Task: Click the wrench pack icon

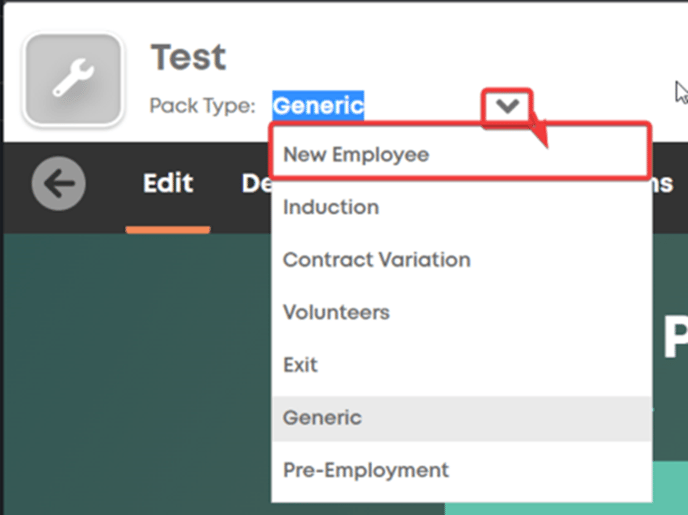Action: [73, 80]
